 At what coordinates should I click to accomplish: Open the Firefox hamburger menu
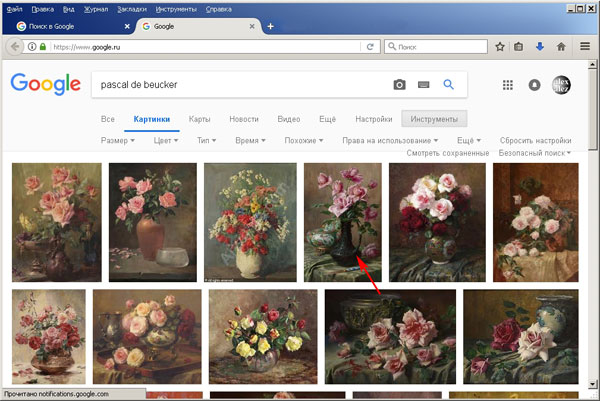(585, 46)
